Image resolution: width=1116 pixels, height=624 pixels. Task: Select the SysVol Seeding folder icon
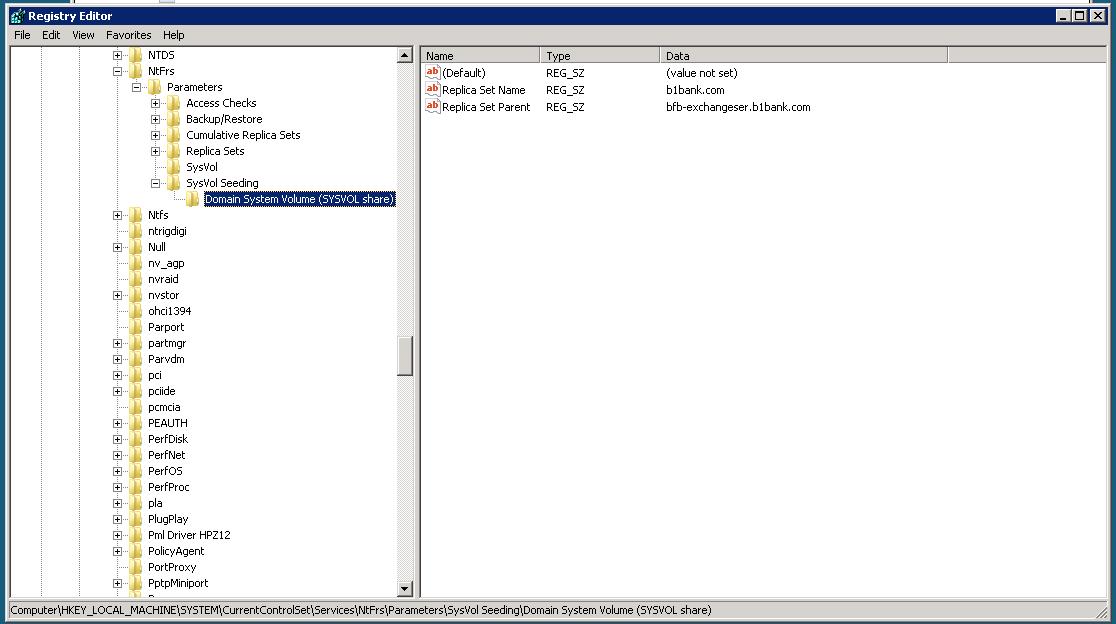(x=172, y=182)
